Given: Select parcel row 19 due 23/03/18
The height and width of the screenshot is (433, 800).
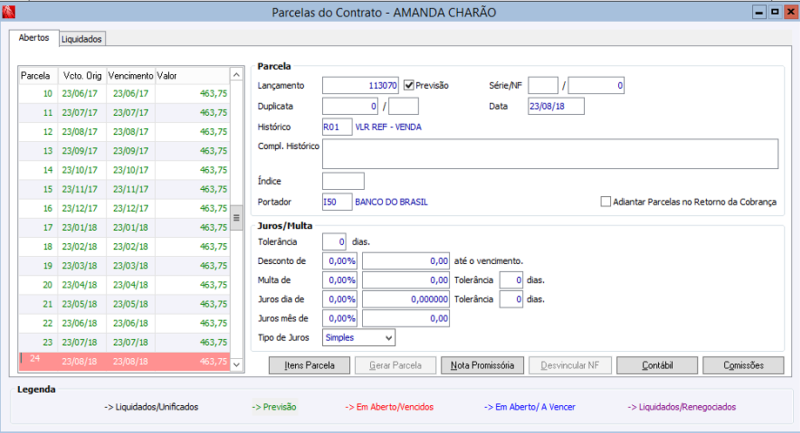Looking at the screenshot, I should 124,266.
